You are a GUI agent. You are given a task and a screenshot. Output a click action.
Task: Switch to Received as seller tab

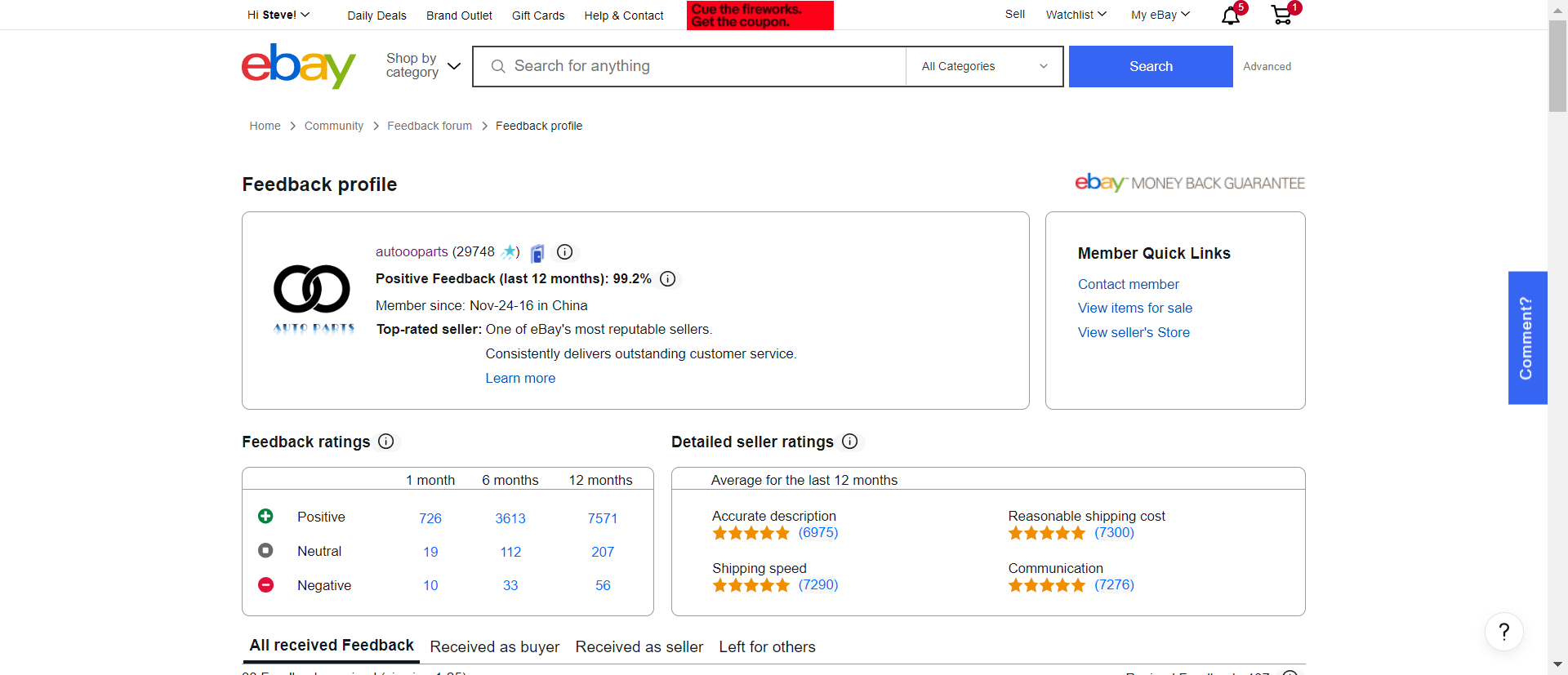click(639, 646)
